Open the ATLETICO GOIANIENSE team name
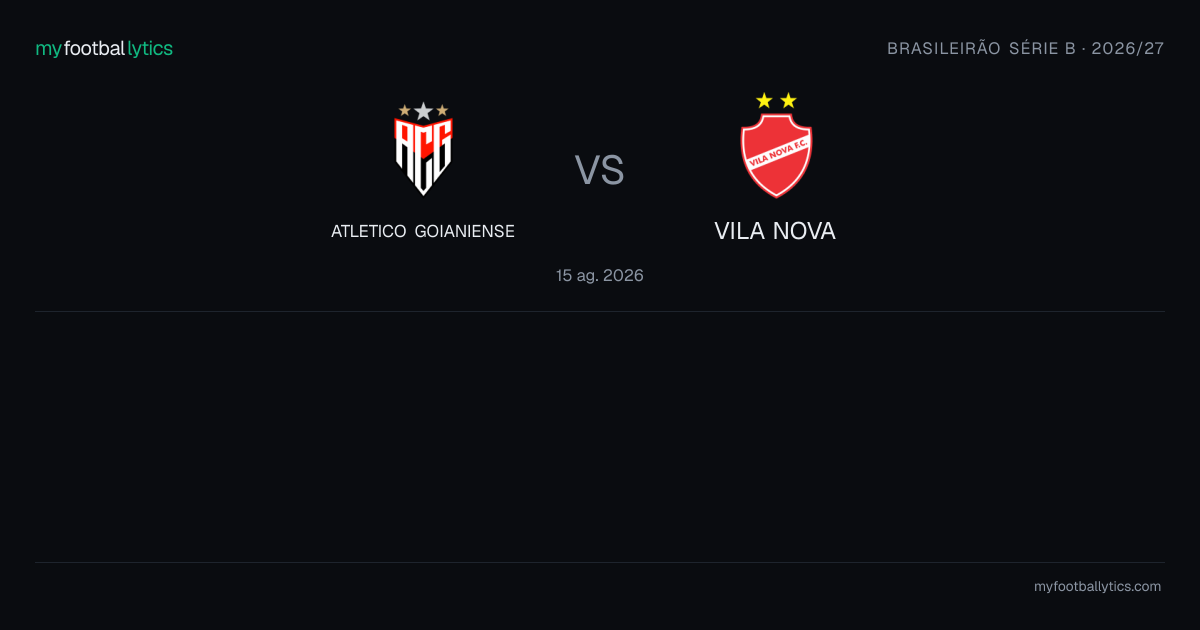Viewport: 1200px width, 630px height. pos(423,231)
